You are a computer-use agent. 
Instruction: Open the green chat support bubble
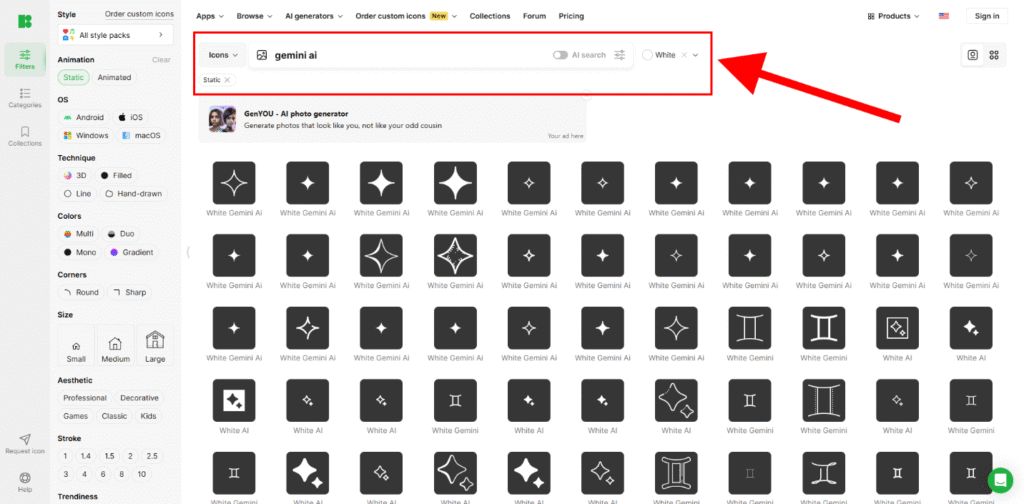[x=999, y=479]
